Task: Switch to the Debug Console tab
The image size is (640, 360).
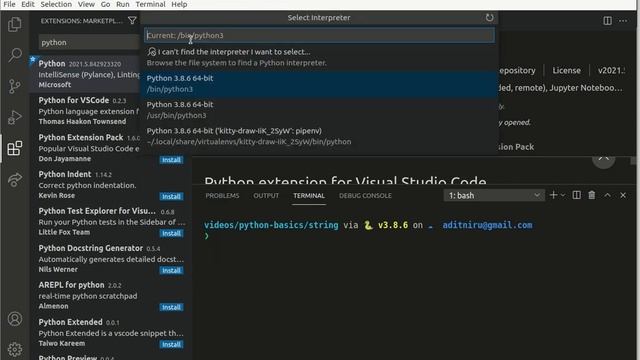Action: point(365,196)
